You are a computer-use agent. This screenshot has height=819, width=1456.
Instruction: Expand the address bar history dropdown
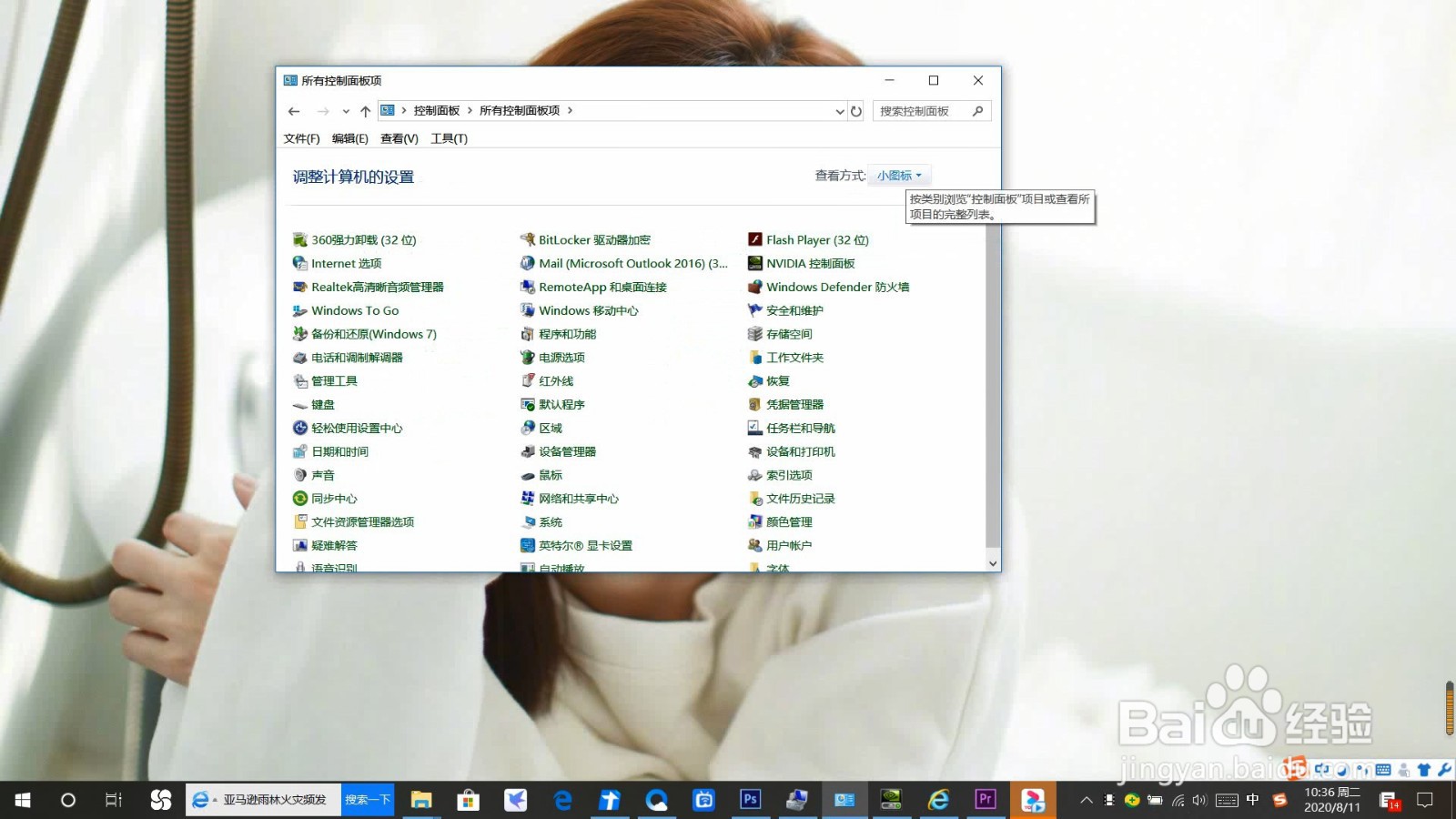(x=840, y=111)
